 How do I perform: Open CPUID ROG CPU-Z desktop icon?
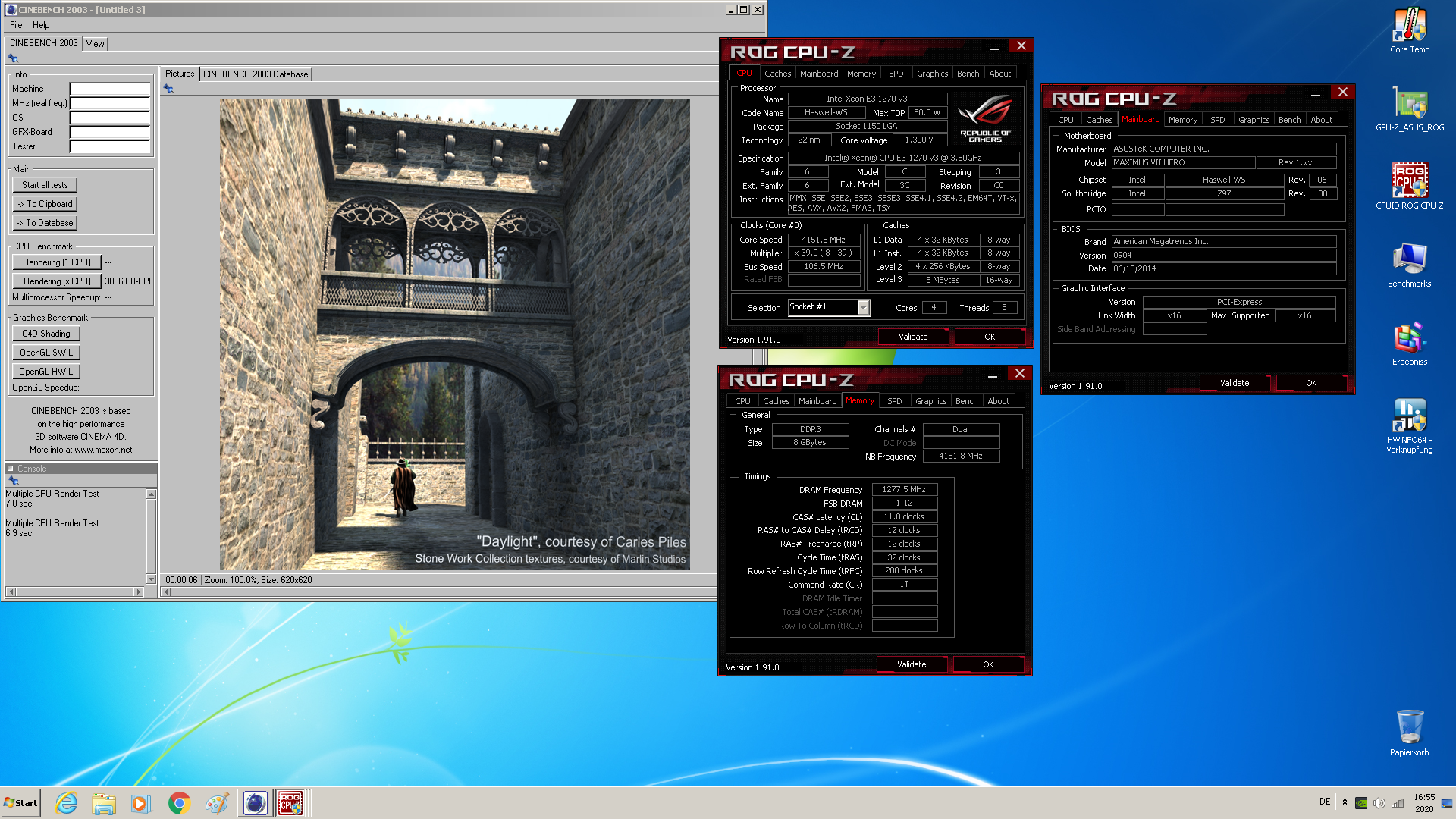coord(1409,186)
